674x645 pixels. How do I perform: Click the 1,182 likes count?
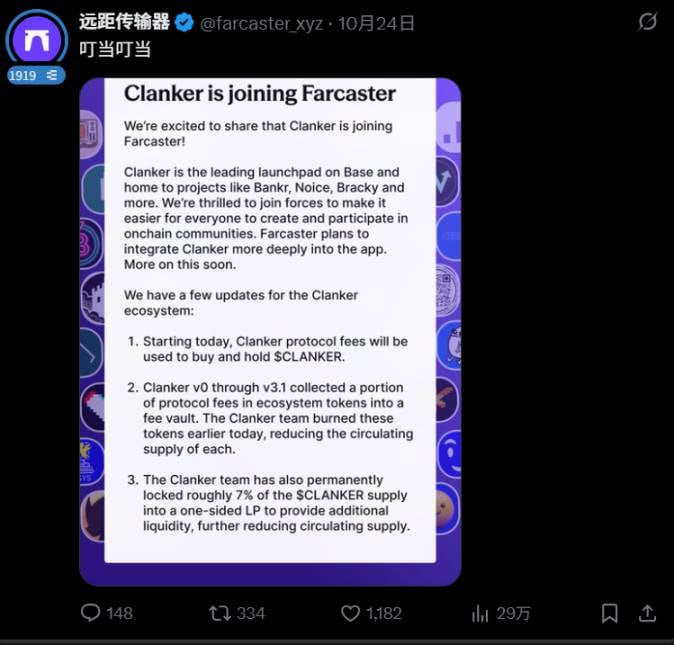384,612
